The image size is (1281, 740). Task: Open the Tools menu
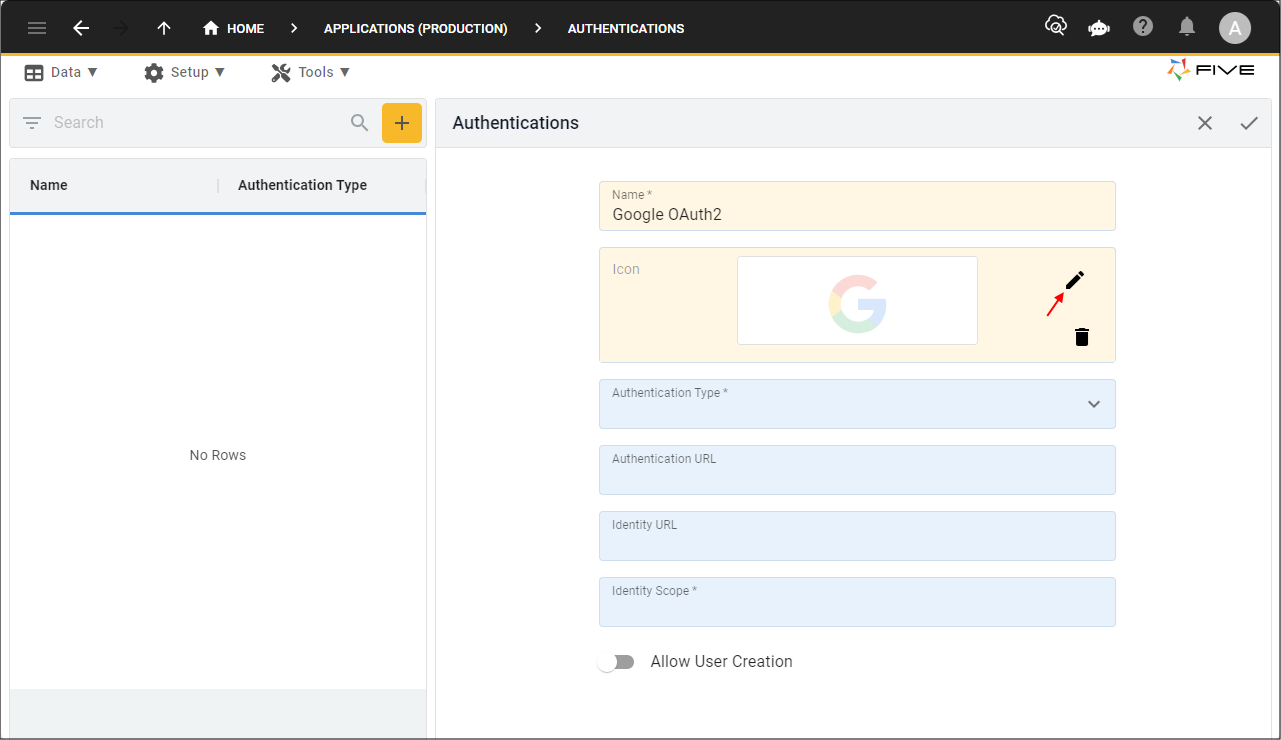click(311, 72)
